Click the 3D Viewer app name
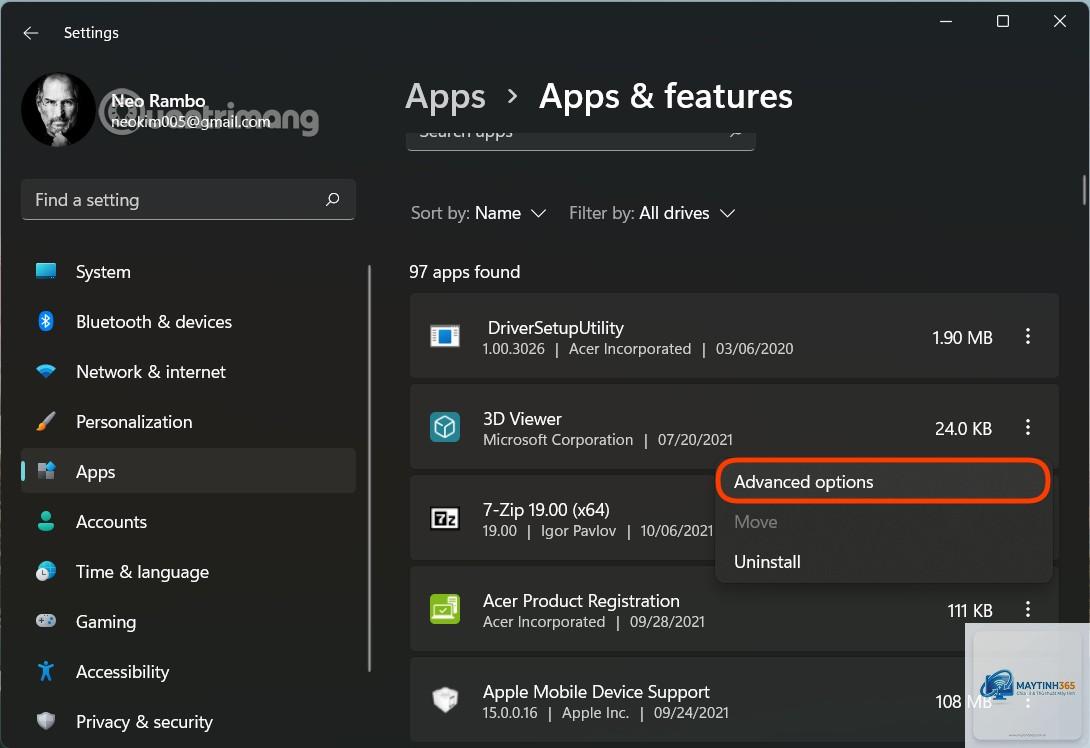 [522, 418]
